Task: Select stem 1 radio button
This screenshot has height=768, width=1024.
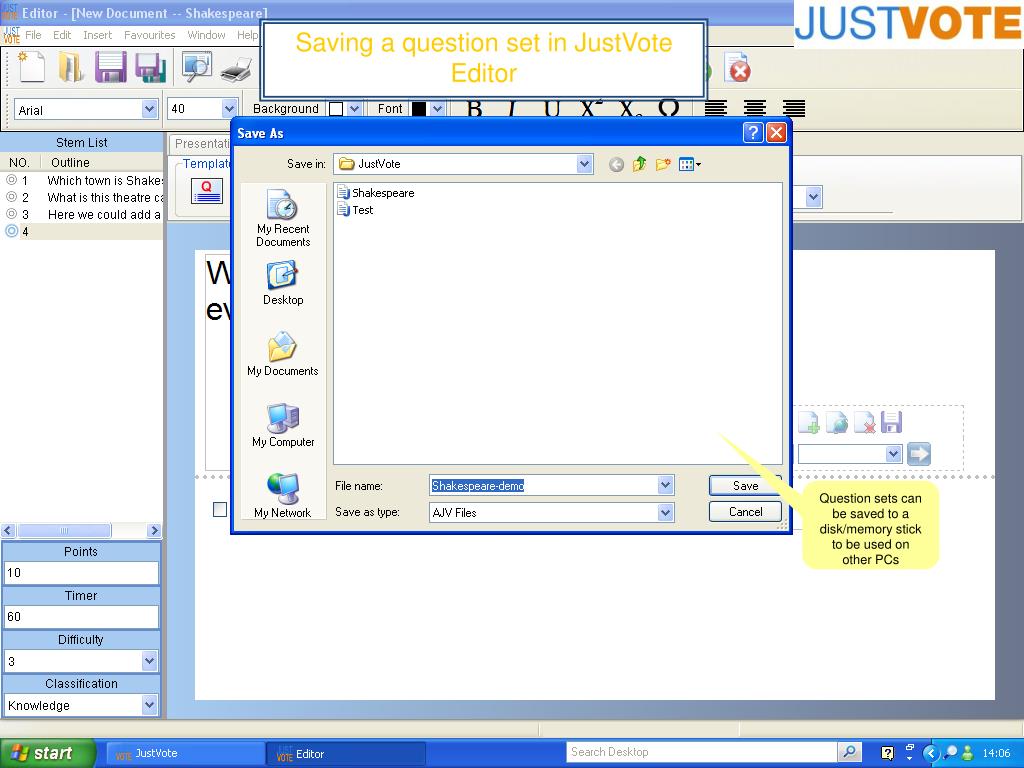Action: coord(12,180)
